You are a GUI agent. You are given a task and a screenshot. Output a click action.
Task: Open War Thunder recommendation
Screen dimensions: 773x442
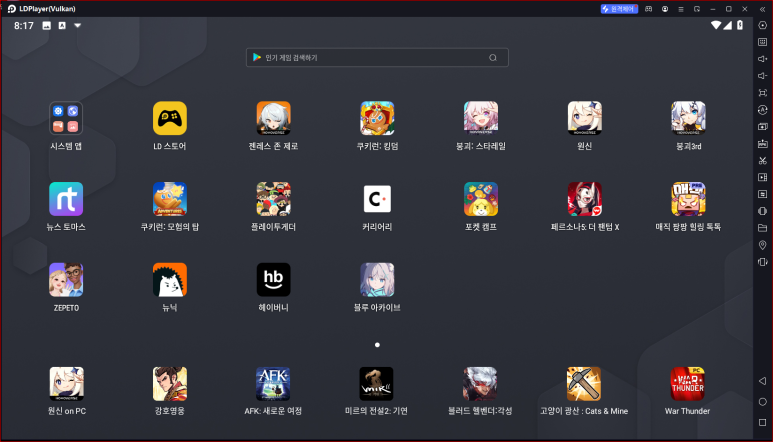point(688,384)
